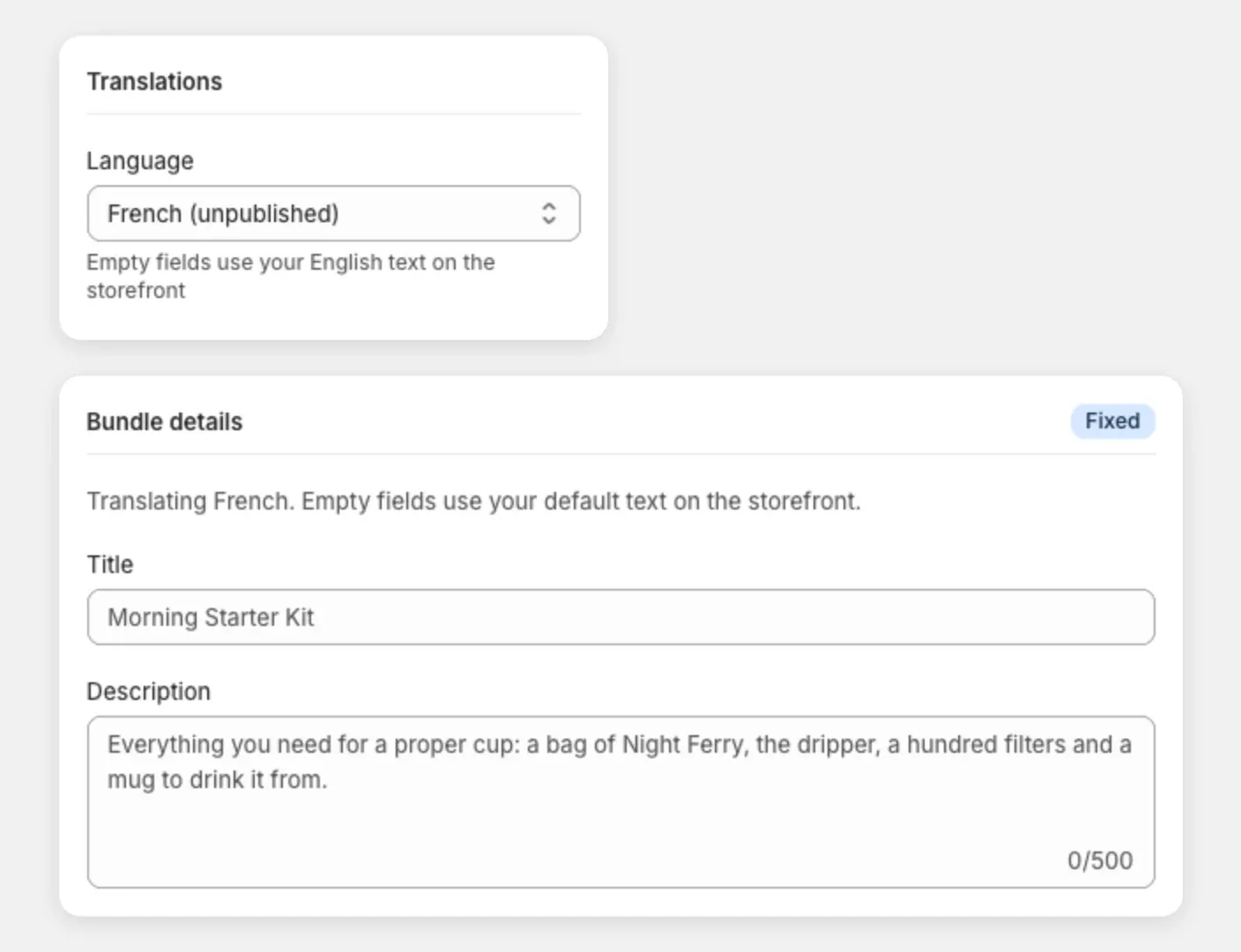The width and height of the screenshot is (1241, 952).
Task: Click the Description field label
Action: pyautogui.click(x=148, y=692)
